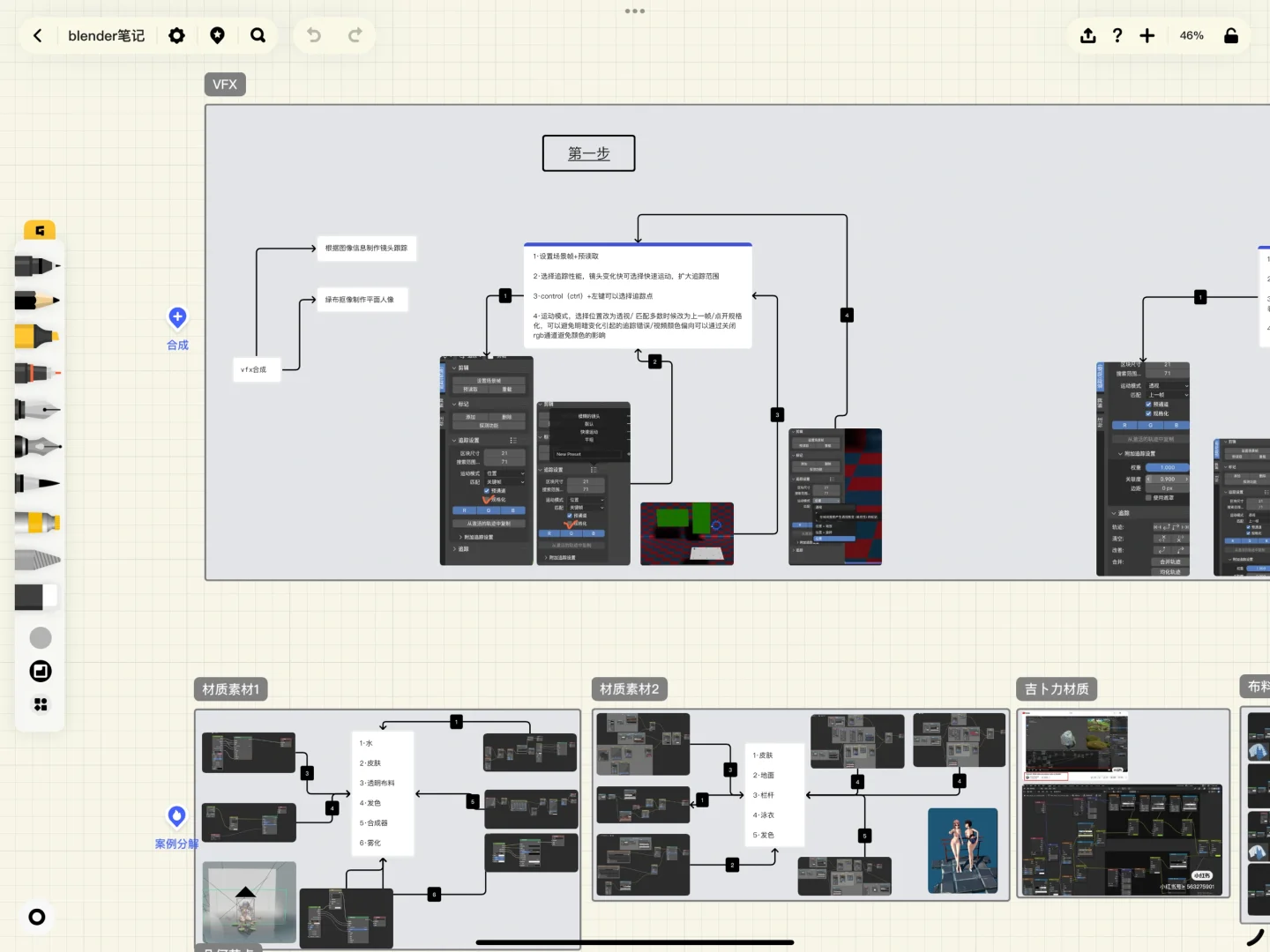Open the gray color swatch circle
The image size is (1270, 952).
(41, 637)
